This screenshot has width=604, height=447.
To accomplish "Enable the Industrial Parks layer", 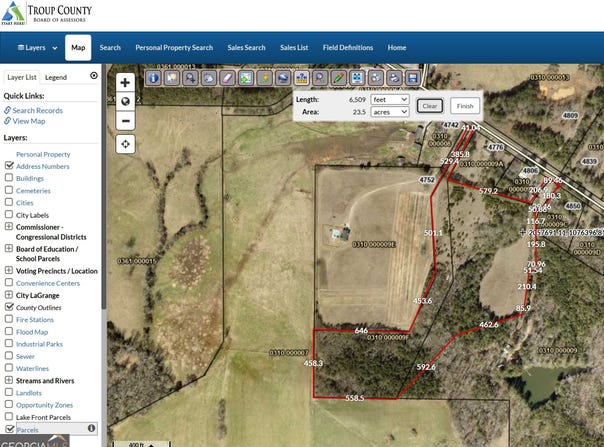I will point(9,343).
